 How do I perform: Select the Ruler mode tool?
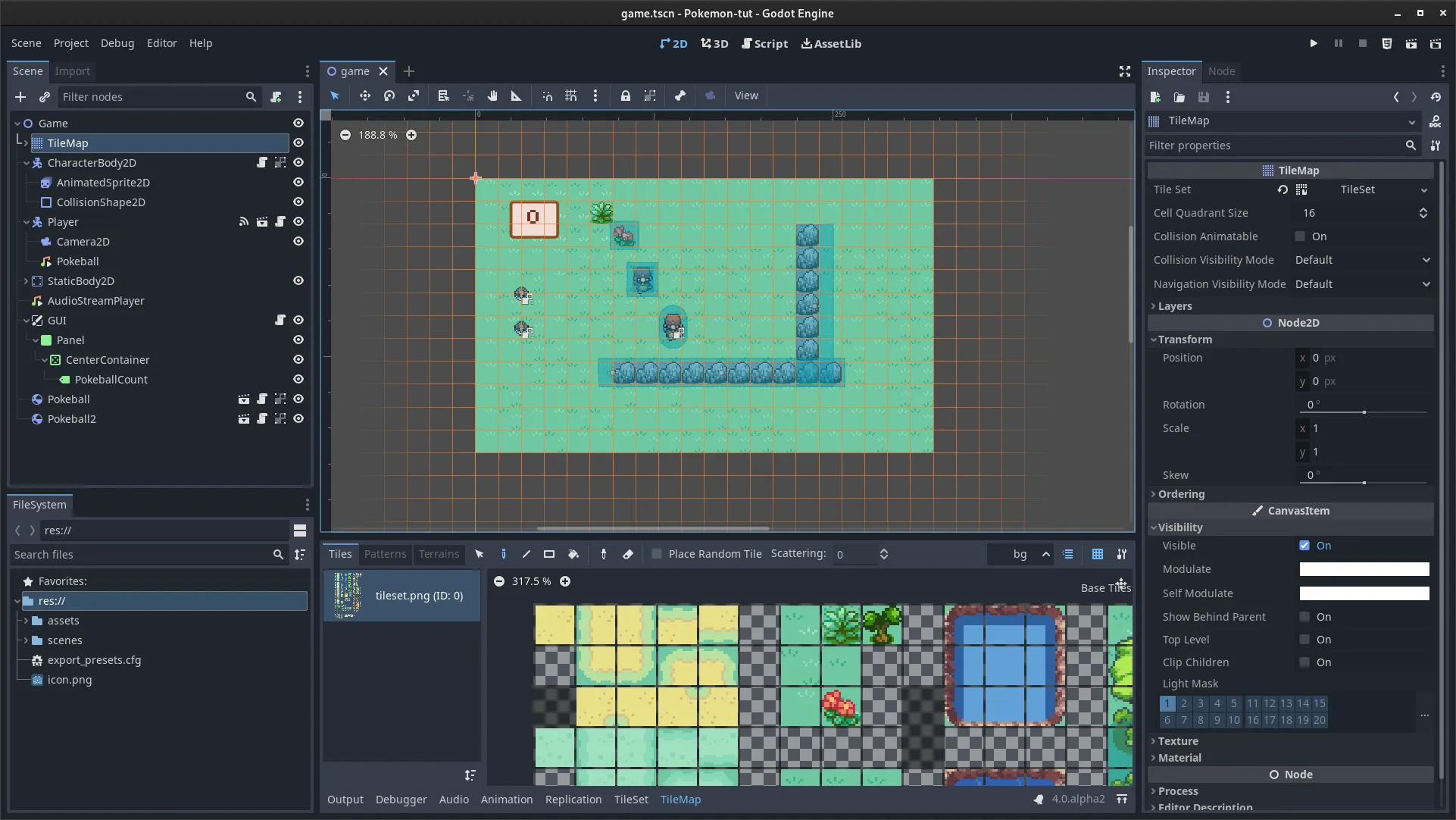[x=516, y=95]
